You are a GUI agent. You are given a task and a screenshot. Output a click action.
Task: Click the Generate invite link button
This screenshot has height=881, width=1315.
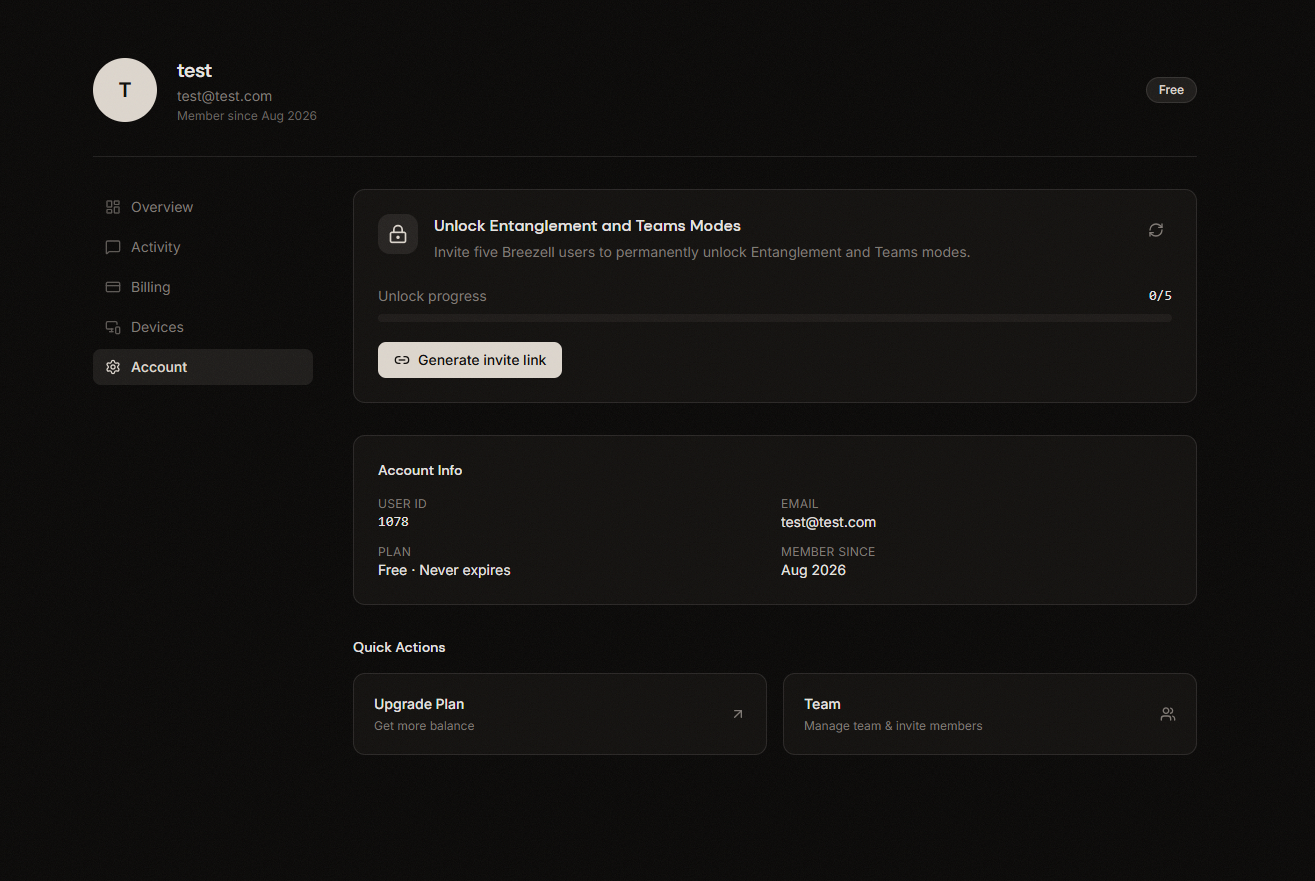[470, 360]
